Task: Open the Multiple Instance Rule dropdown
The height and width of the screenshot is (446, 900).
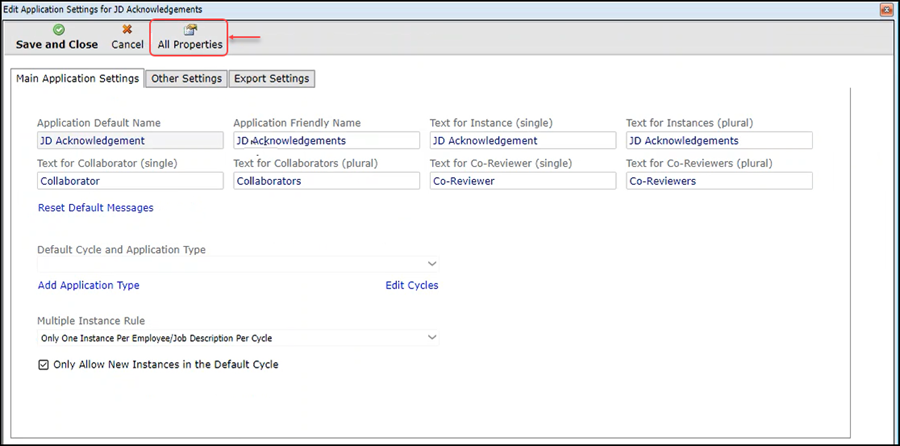Action: (x=432, y=338)
